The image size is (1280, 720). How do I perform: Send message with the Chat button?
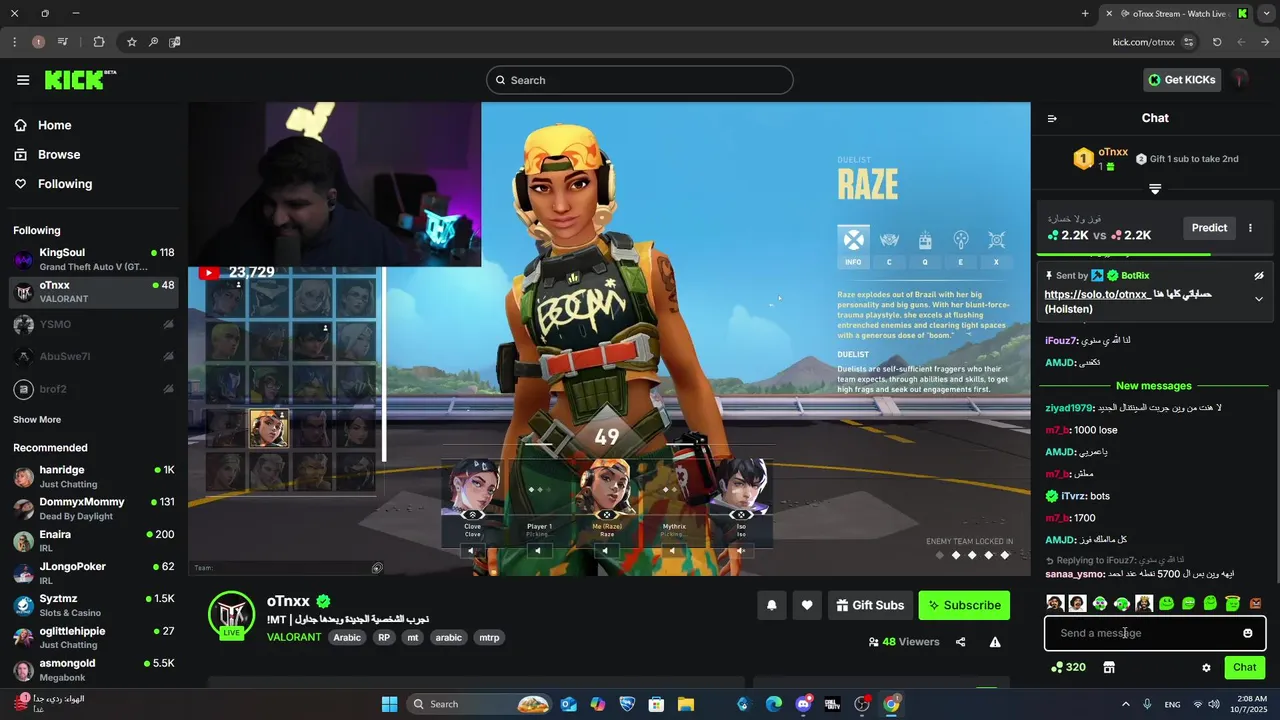(1245, 667)
